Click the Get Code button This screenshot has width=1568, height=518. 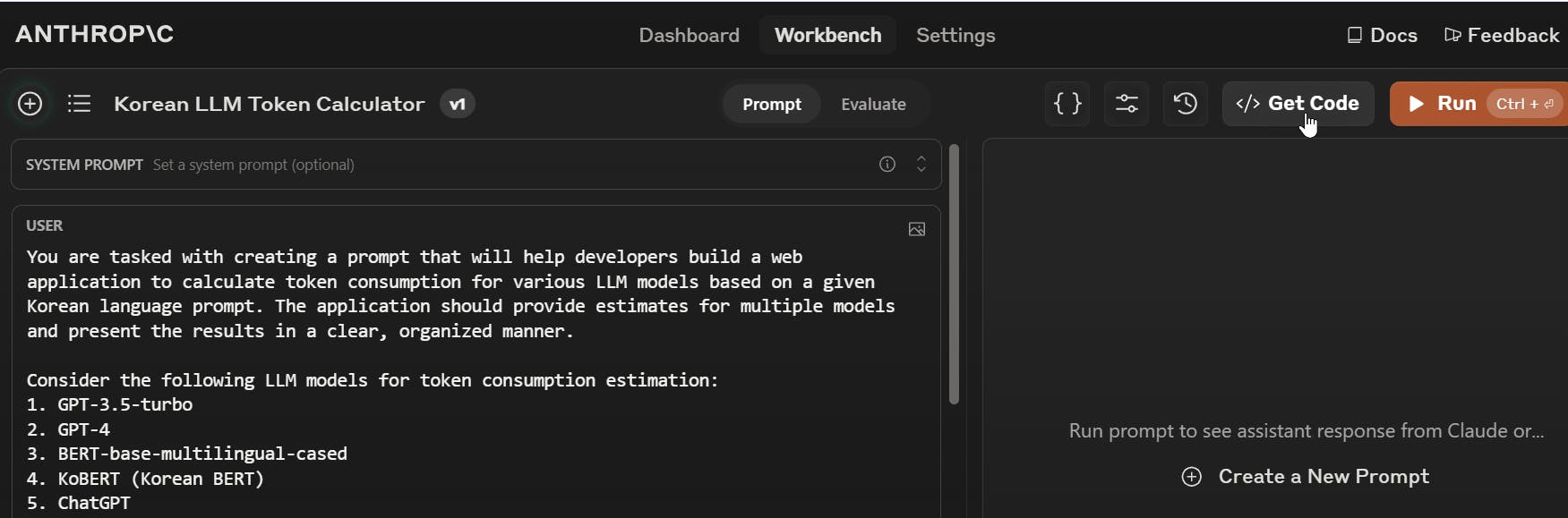[1298, 104]
